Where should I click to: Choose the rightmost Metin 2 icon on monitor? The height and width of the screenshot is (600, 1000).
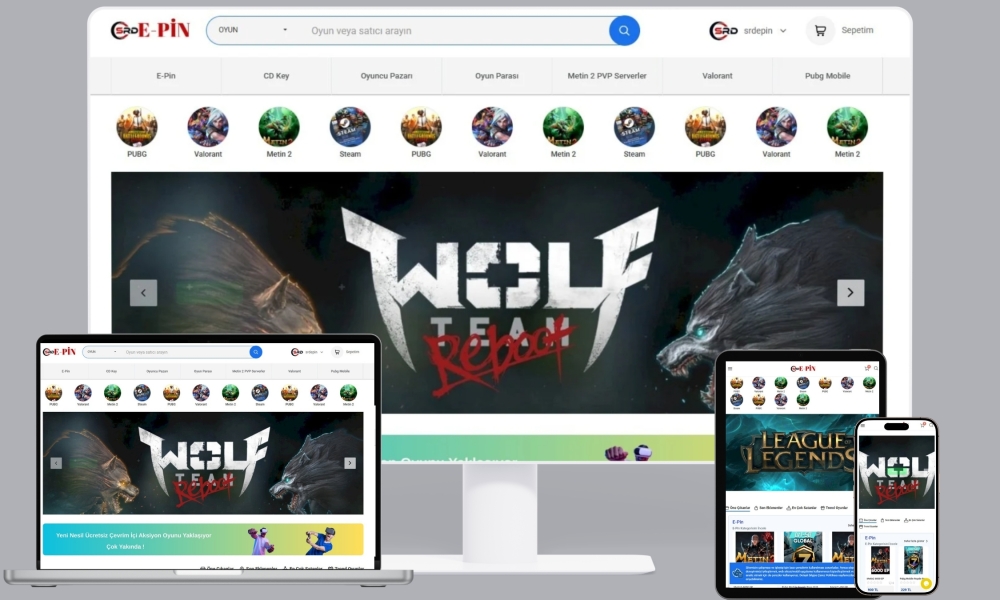(847, 127)
